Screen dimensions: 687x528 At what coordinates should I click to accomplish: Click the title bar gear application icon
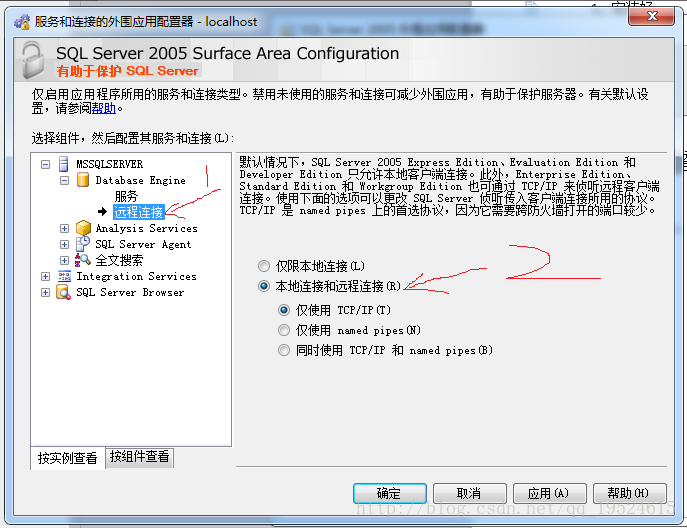(x=22, y=21)
